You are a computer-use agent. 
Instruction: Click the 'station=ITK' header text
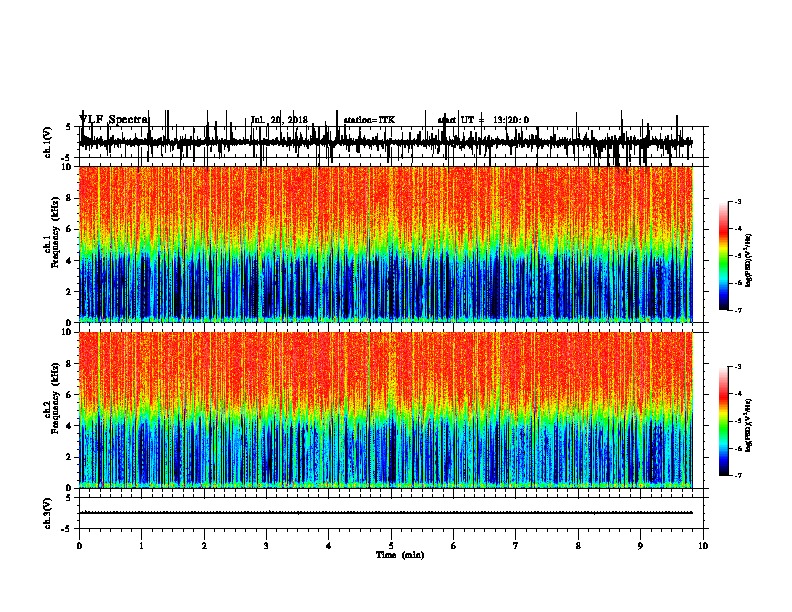369,120
